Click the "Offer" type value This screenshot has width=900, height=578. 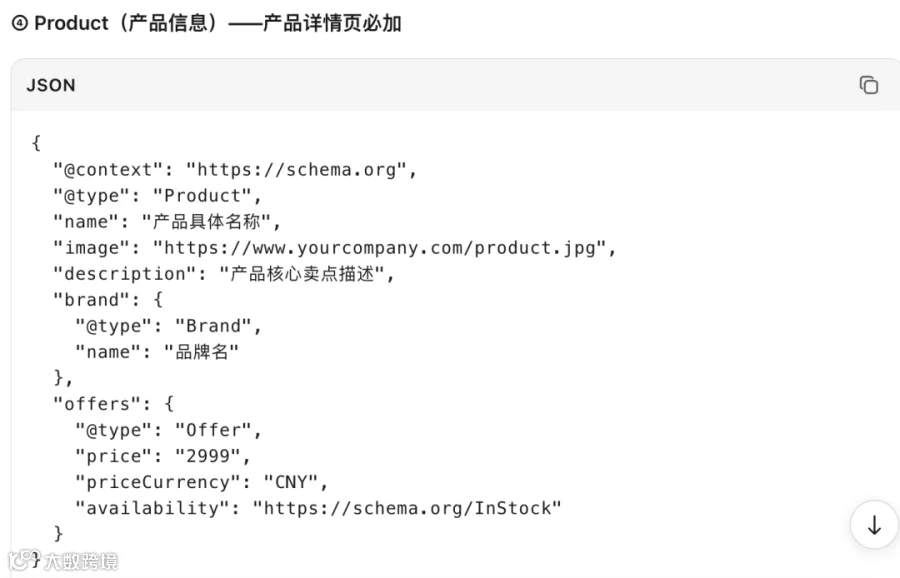[x=213, y=430]
